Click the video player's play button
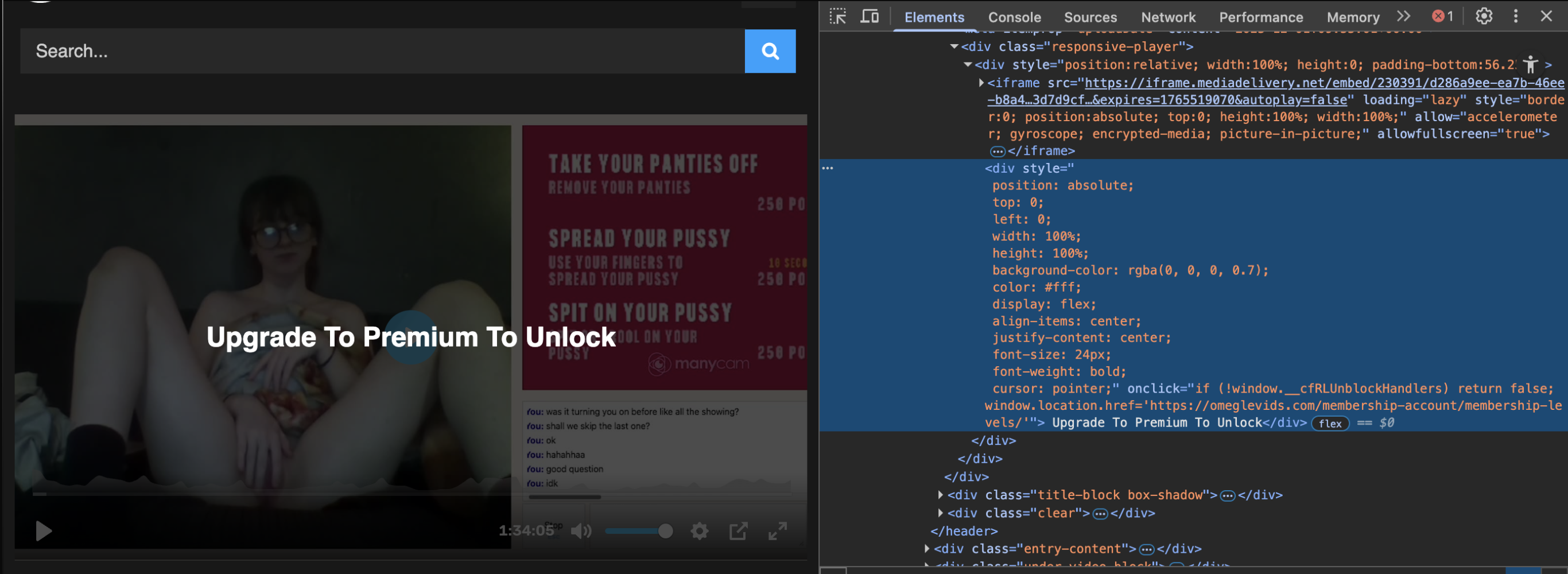Viewport: 1568px width, 574px height. [43, 531]
